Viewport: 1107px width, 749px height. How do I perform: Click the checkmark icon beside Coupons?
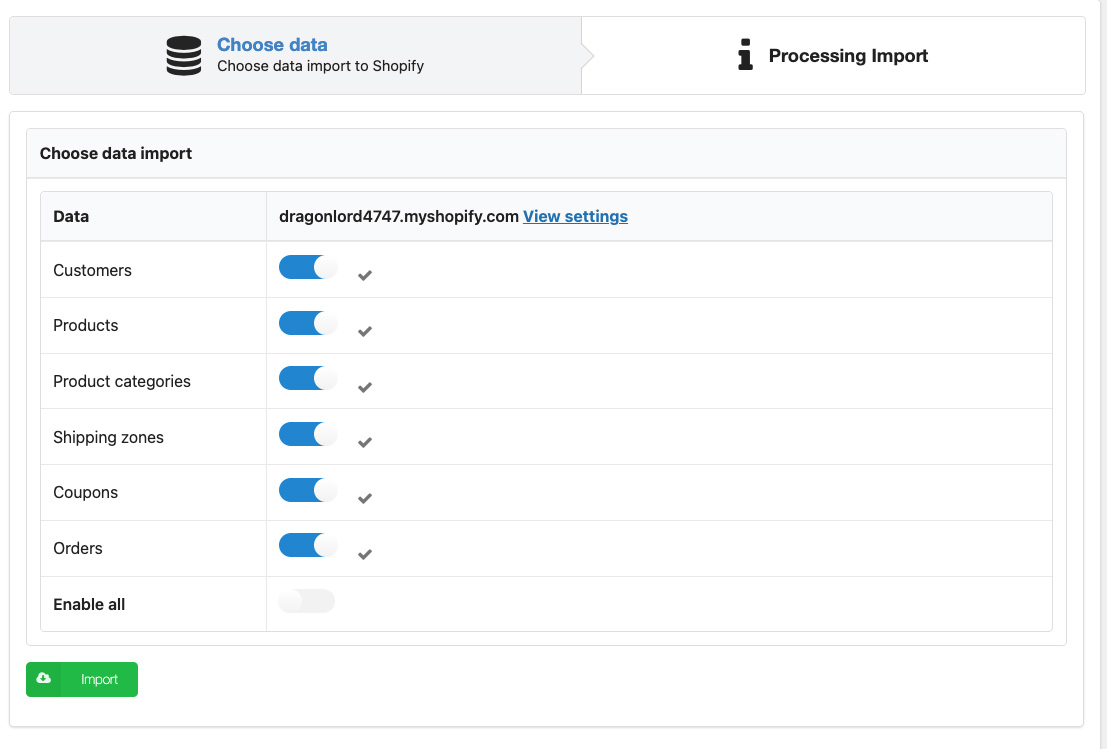365,498
